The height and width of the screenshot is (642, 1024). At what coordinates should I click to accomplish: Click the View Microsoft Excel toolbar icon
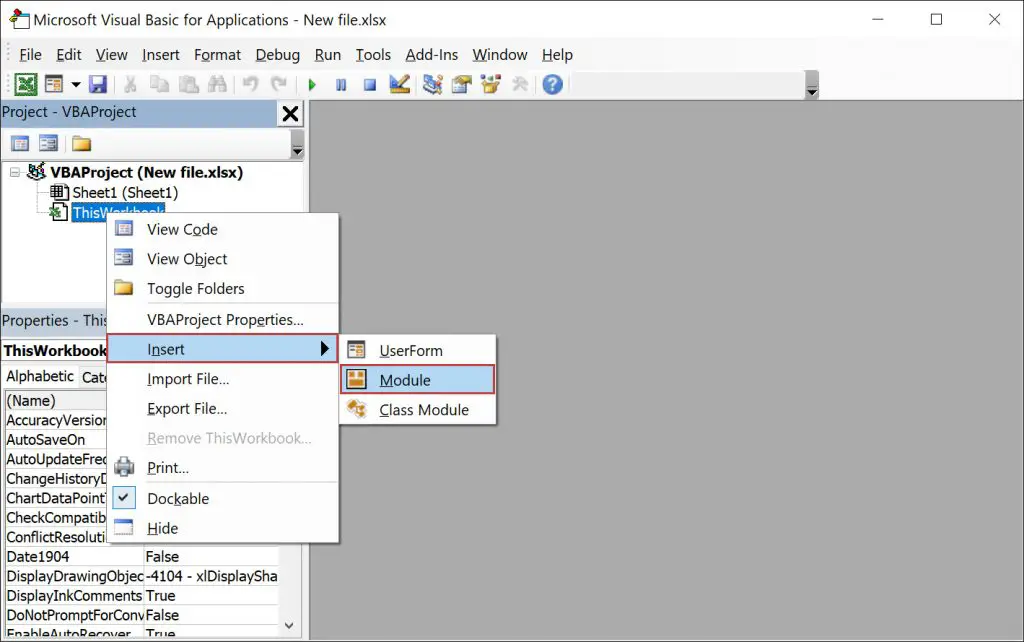click(x=26, y=84)
